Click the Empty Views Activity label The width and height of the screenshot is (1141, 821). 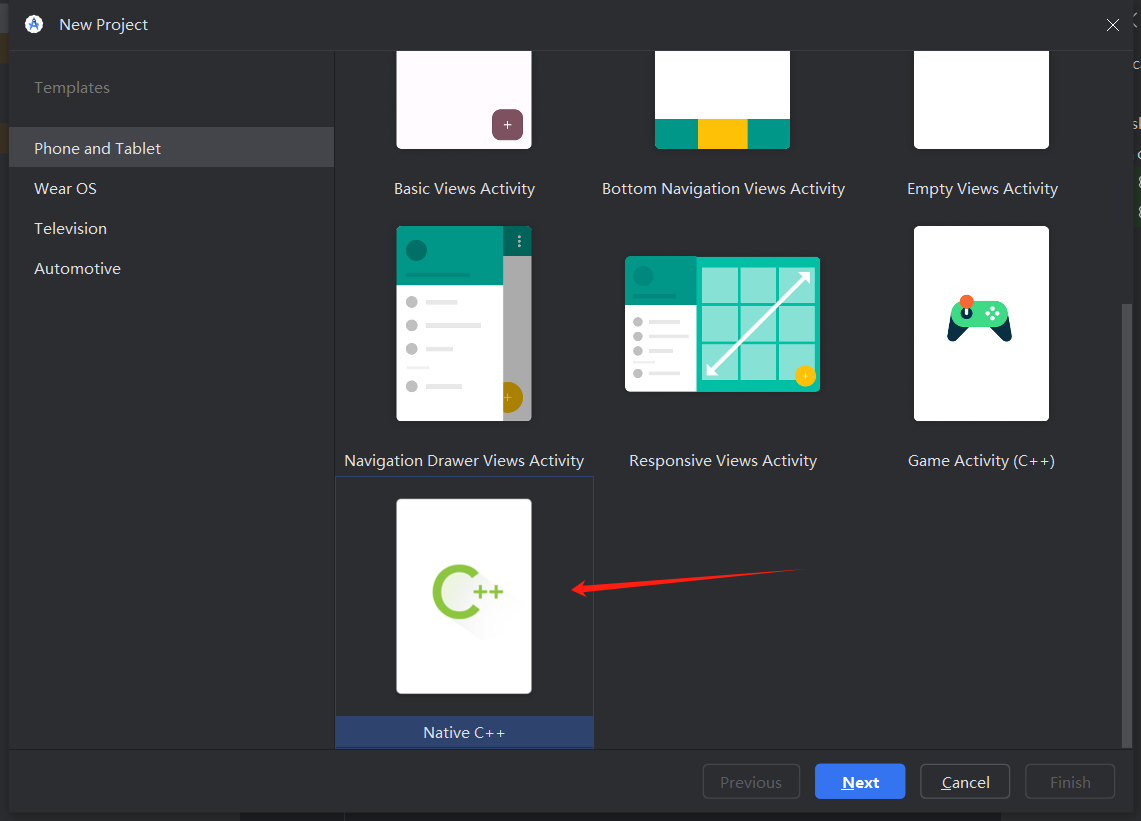pos(982,189)
